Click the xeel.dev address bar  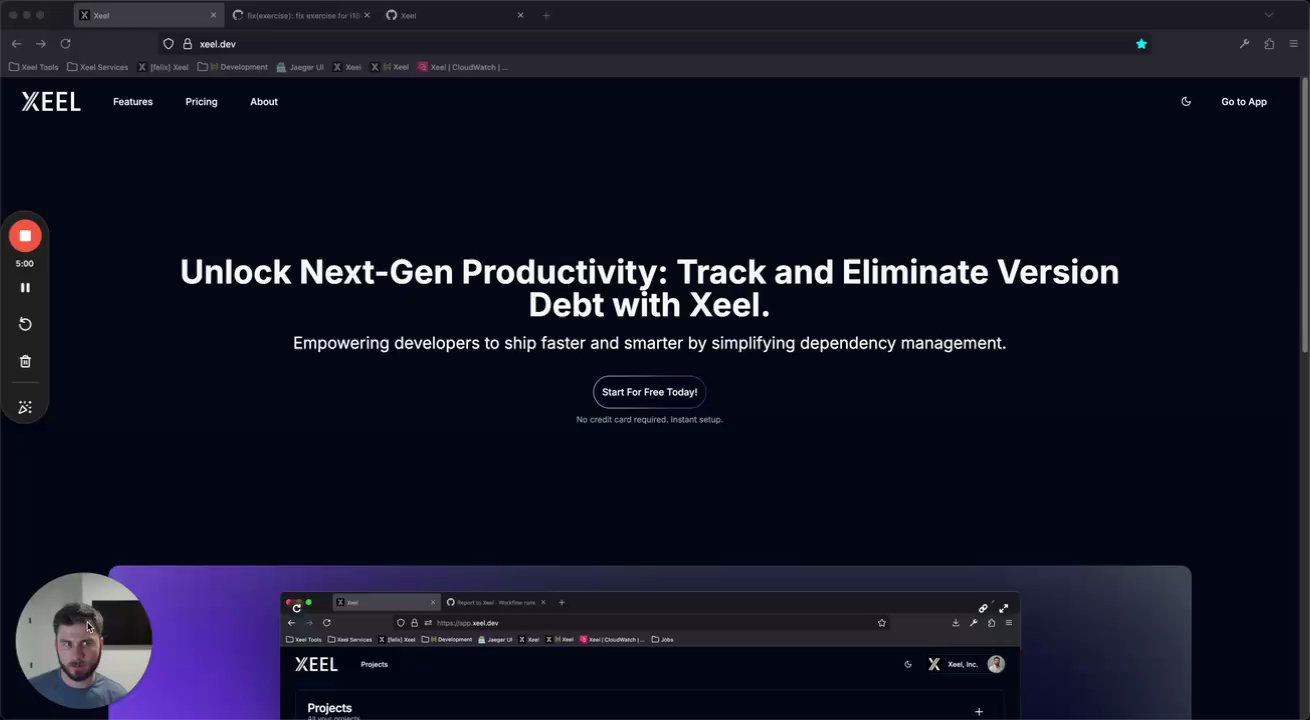coord(655,44)
